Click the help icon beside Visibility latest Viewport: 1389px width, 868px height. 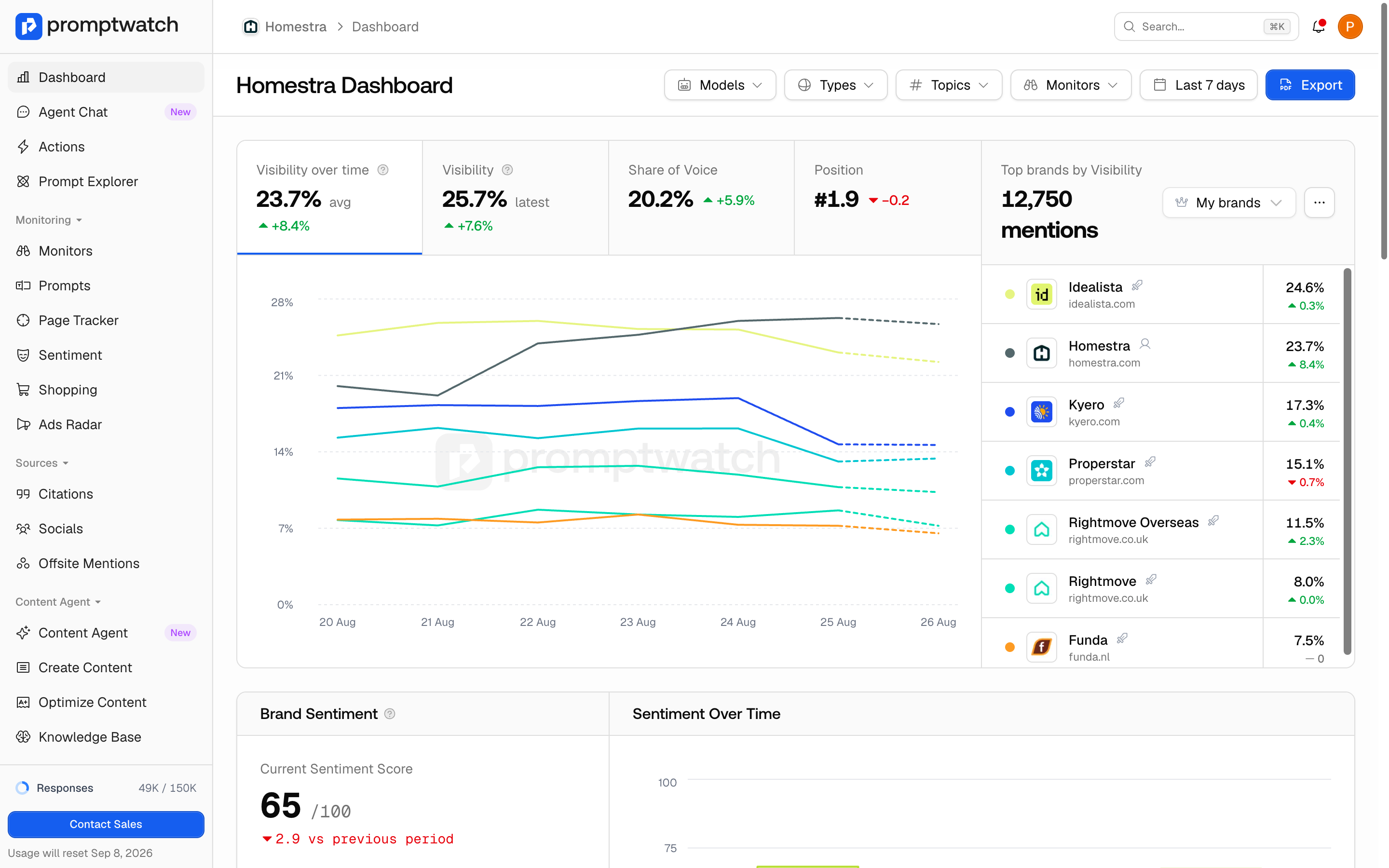[x=507, y=170]
